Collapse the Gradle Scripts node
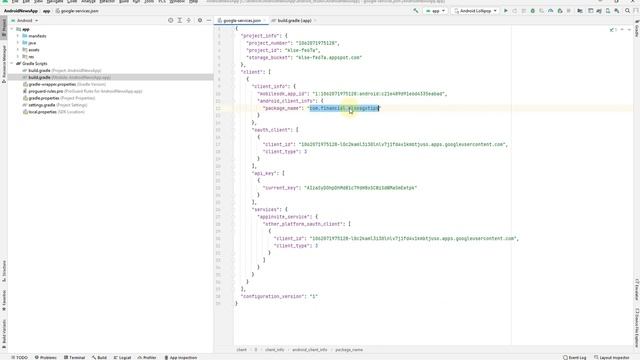 pos(12,64)
